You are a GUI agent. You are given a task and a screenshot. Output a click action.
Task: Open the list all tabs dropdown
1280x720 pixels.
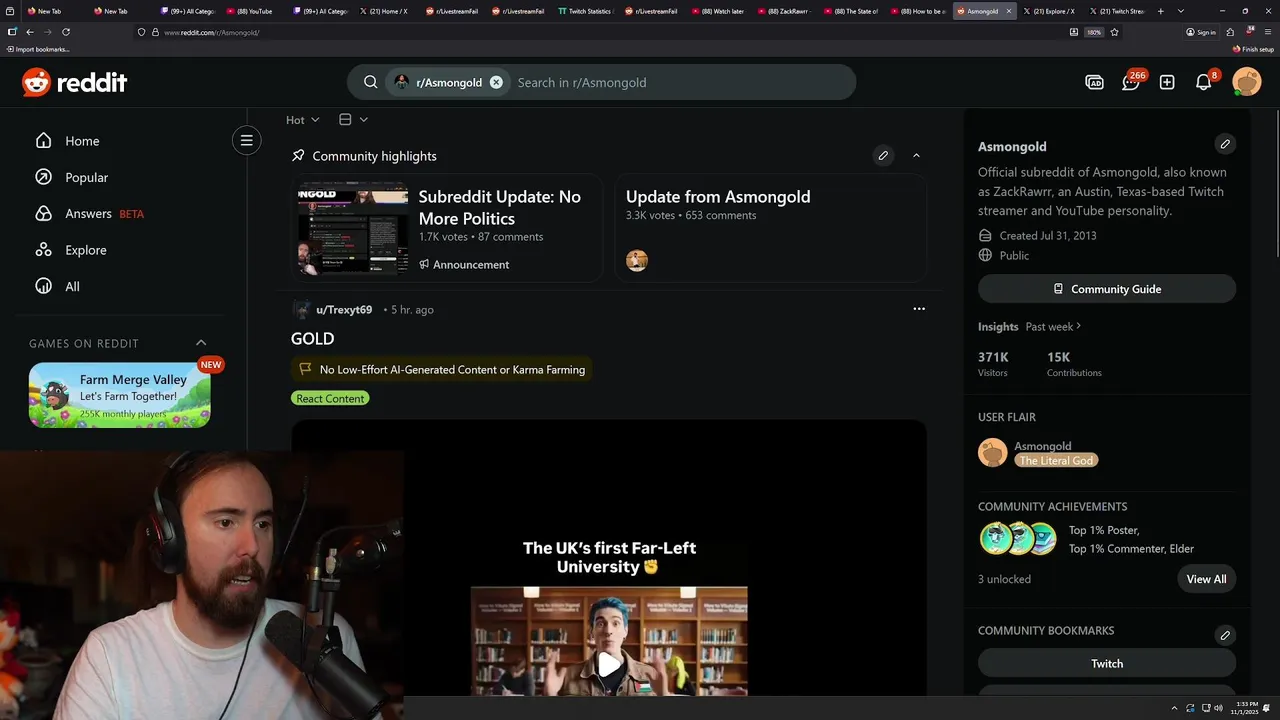(x=1181, y=11)
